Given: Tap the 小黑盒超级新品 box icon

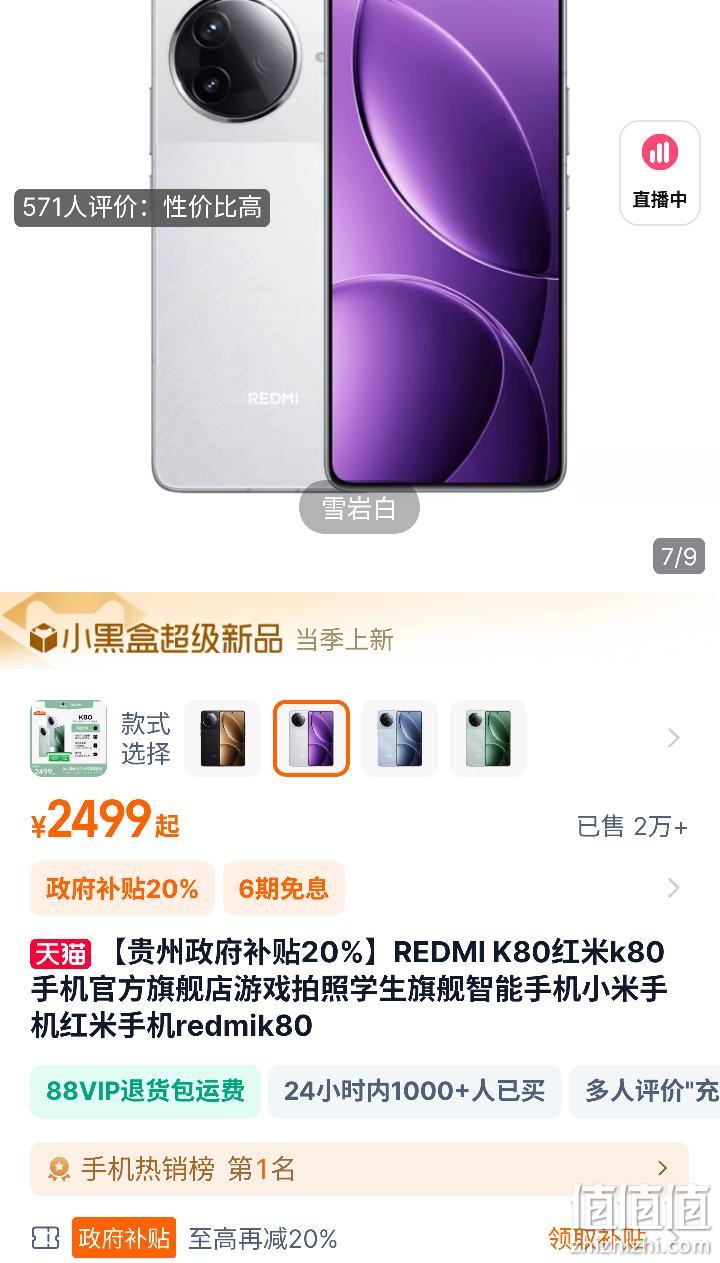Looking at the screenshot, I should 43,639.
